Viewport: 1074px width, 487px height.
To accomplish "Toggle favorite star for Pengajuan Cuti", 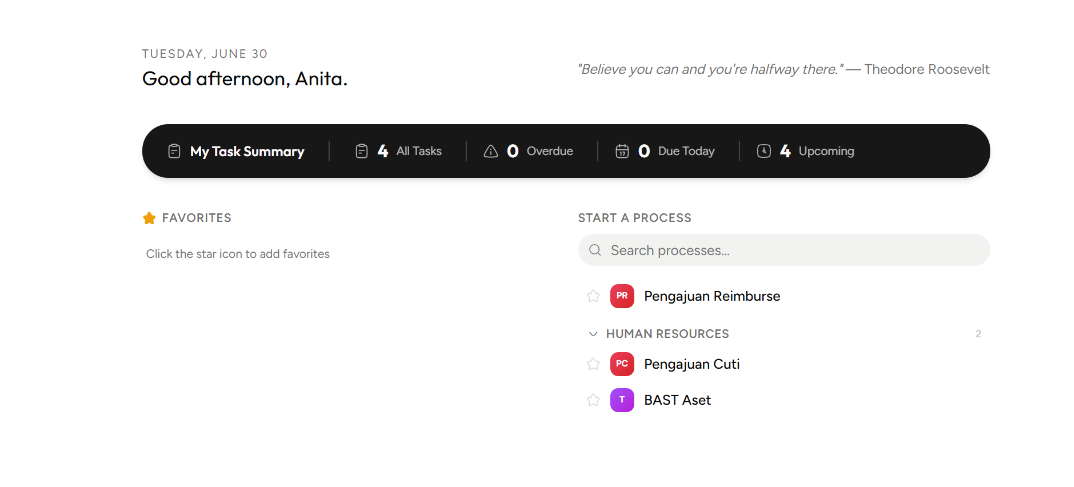I will pos(593,364).
